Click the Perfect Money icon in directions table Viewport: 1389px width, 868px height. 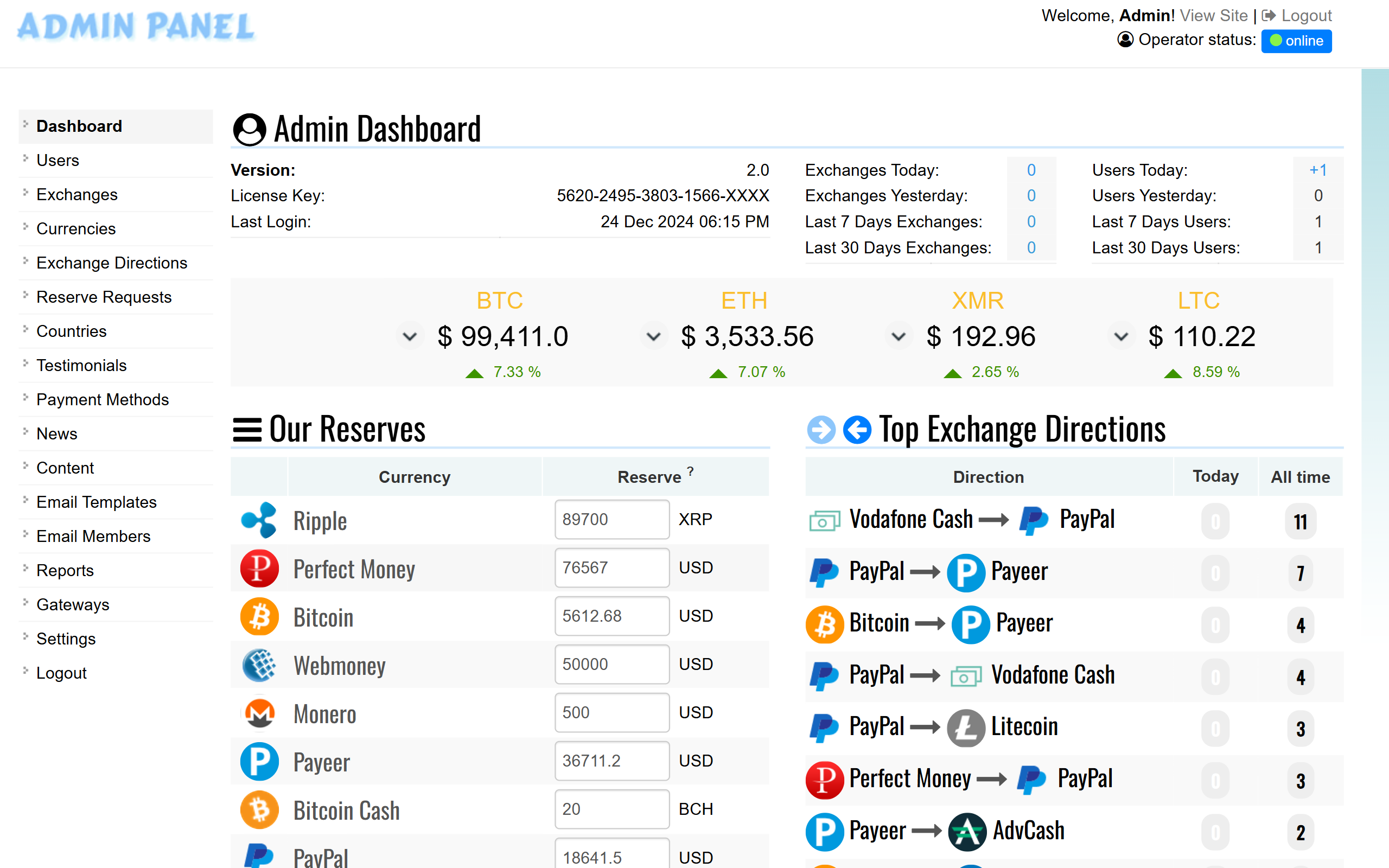coord(825,780)
